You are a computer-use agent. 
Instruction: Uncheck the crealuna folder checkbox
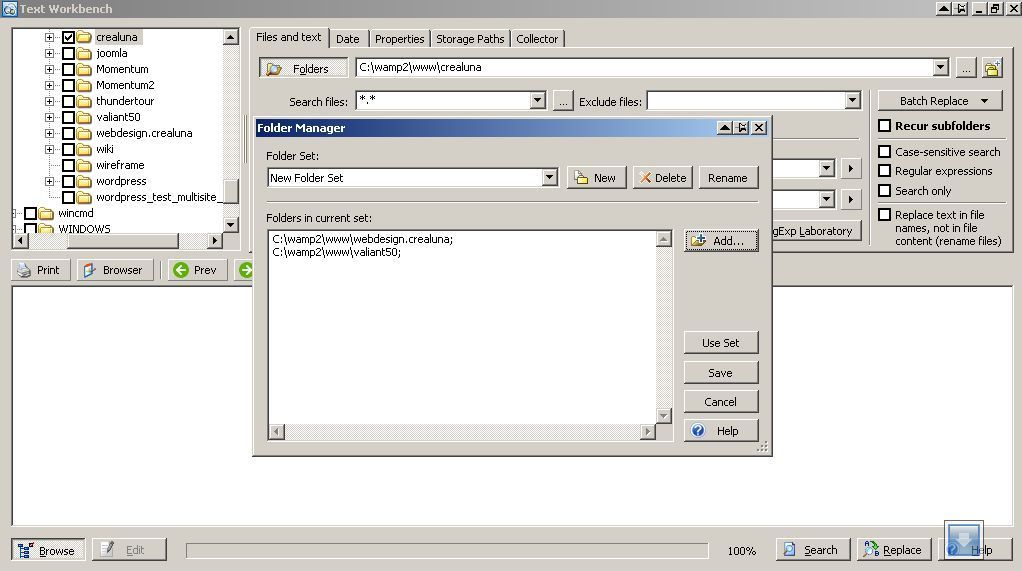pyautogui.click(x=68, y=37)
